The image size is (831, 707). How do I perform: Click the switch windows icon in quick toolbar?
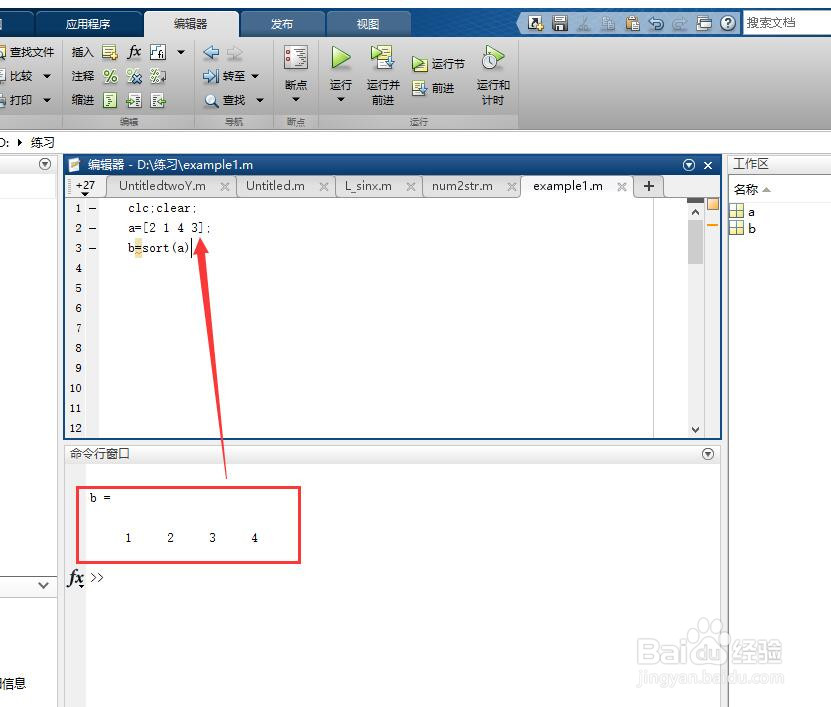pyautogui.click(x=704, y=23)
